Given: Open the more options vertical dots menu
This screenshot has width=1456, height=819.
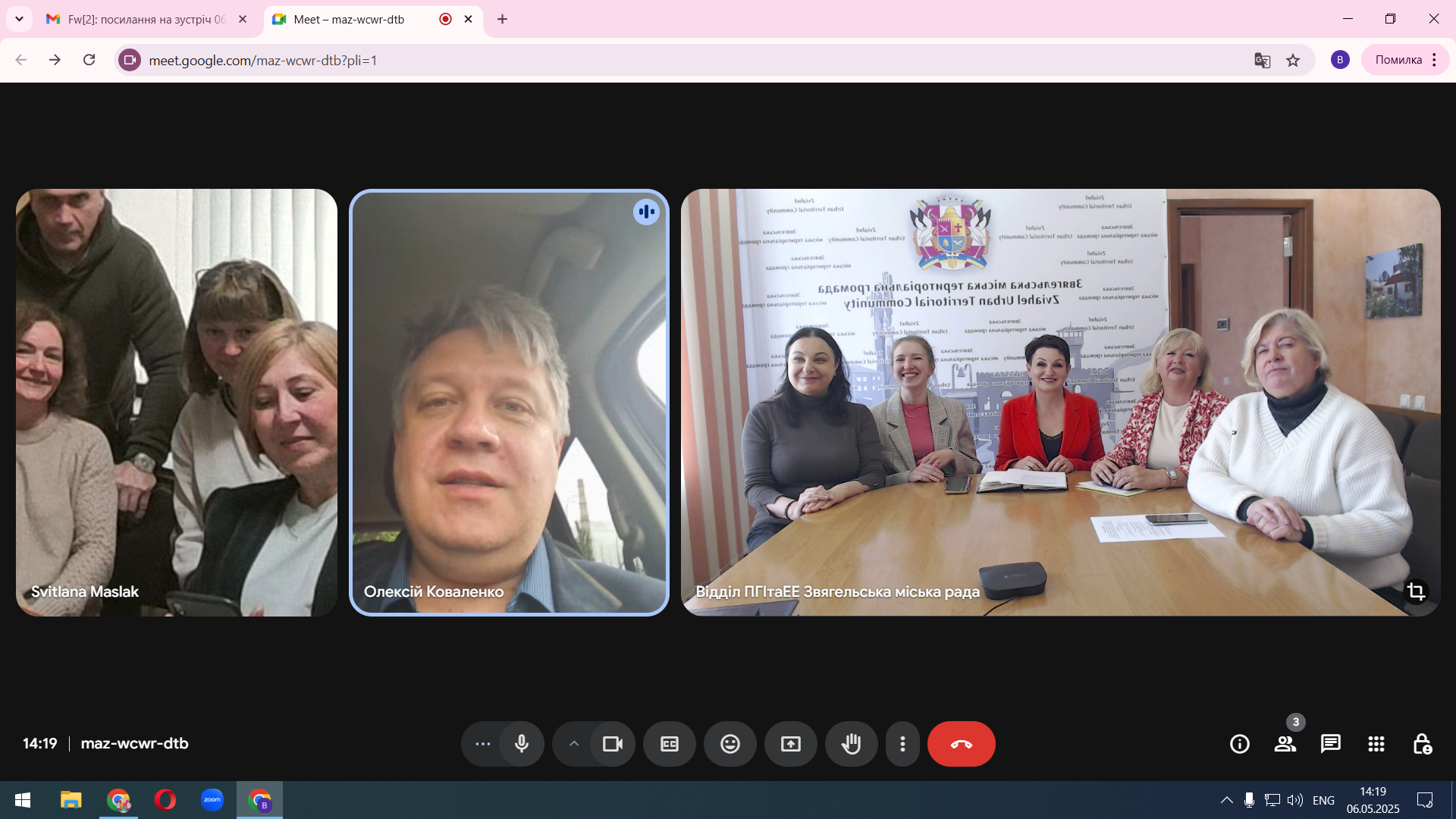Looking at the screenshot, I should [x=902, y=744].
